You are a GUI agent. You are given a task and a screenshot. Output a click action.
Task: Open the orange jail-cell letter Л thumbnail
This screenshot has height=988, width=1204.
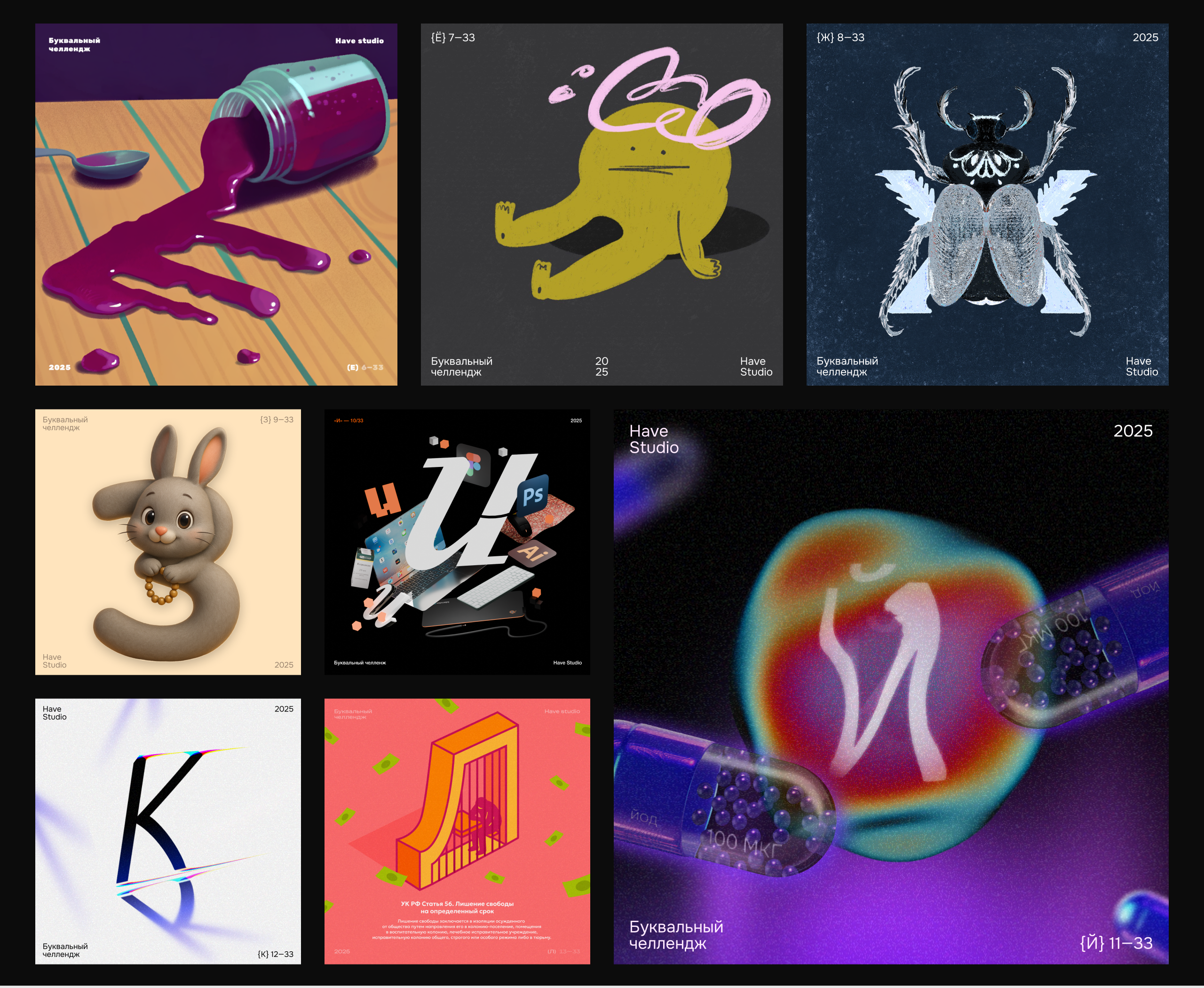pos(457,831)
